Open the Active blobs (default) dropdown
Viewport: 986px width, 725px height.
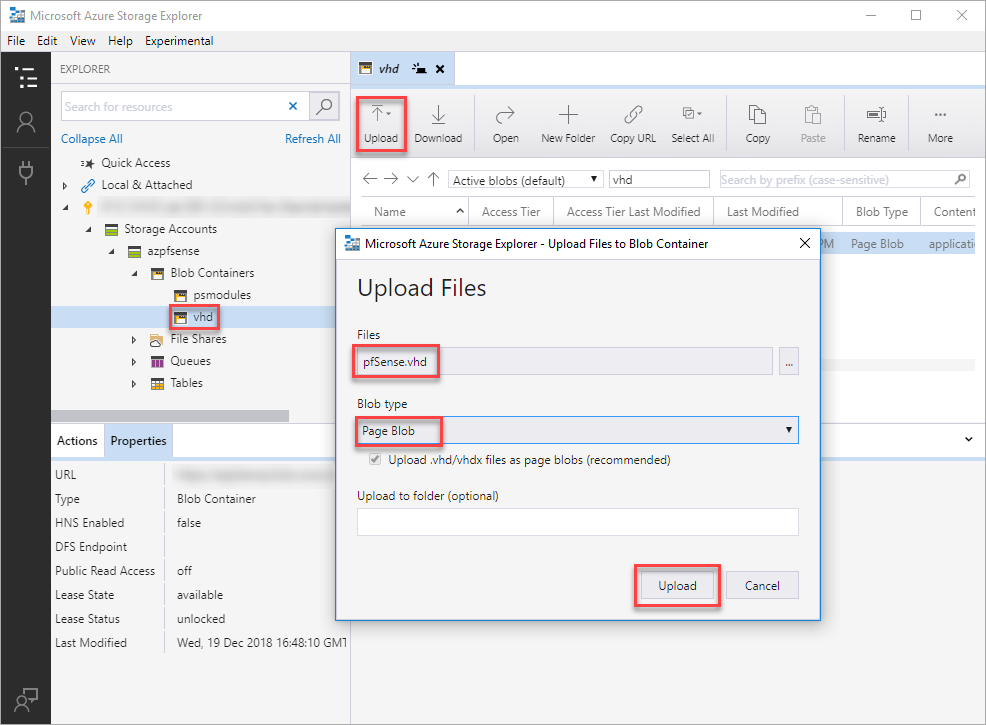point(526,180)
